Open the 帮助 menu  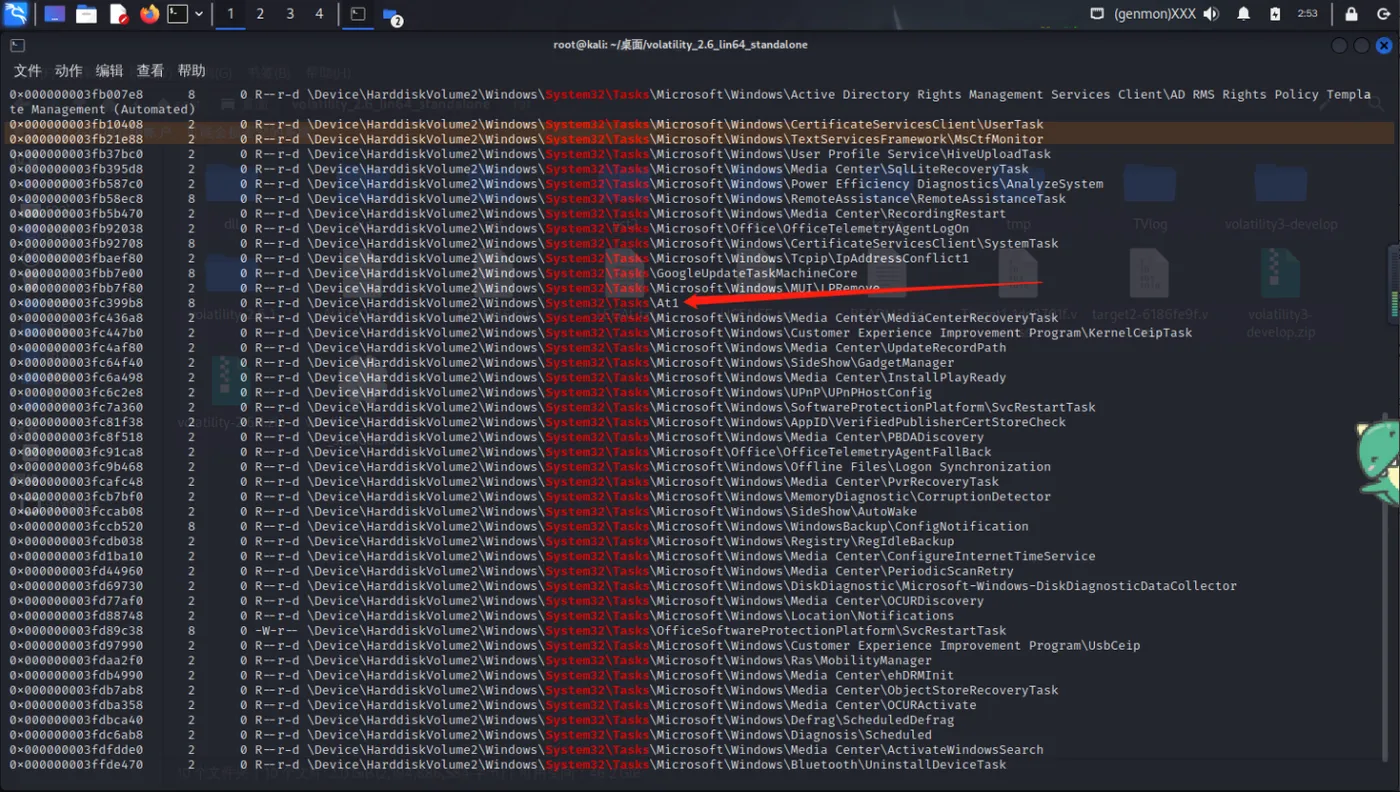pos(191,71)
